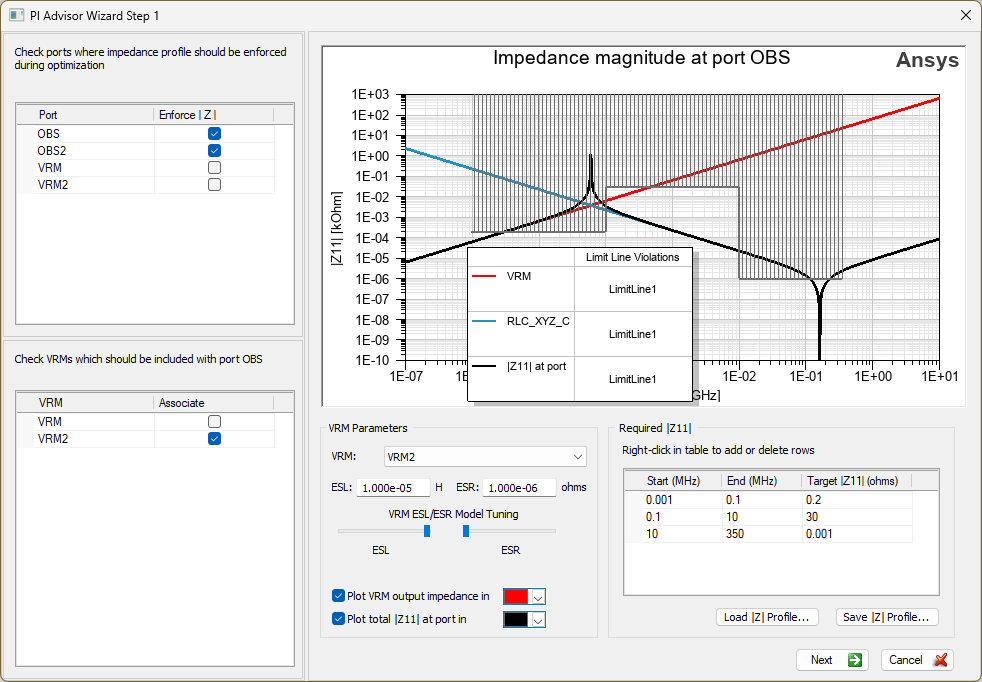
Task: Proceed with the Next button
Action: pyautogui.click(x=831, y=660)
